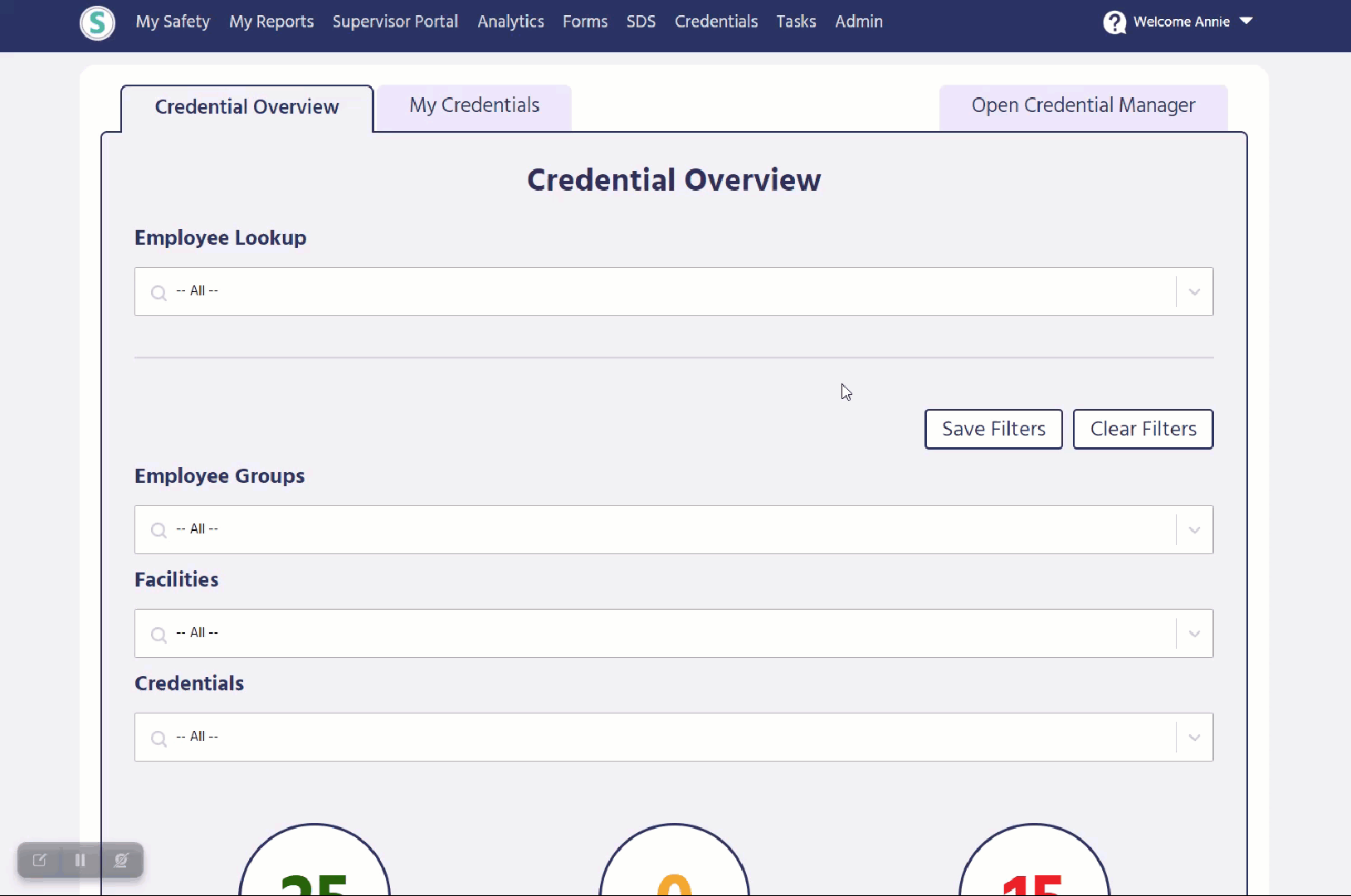Click the annotate pencil icon in recording toolbar
The height and width of the screenshot is (896, 1351).
[x=39, y=860]
